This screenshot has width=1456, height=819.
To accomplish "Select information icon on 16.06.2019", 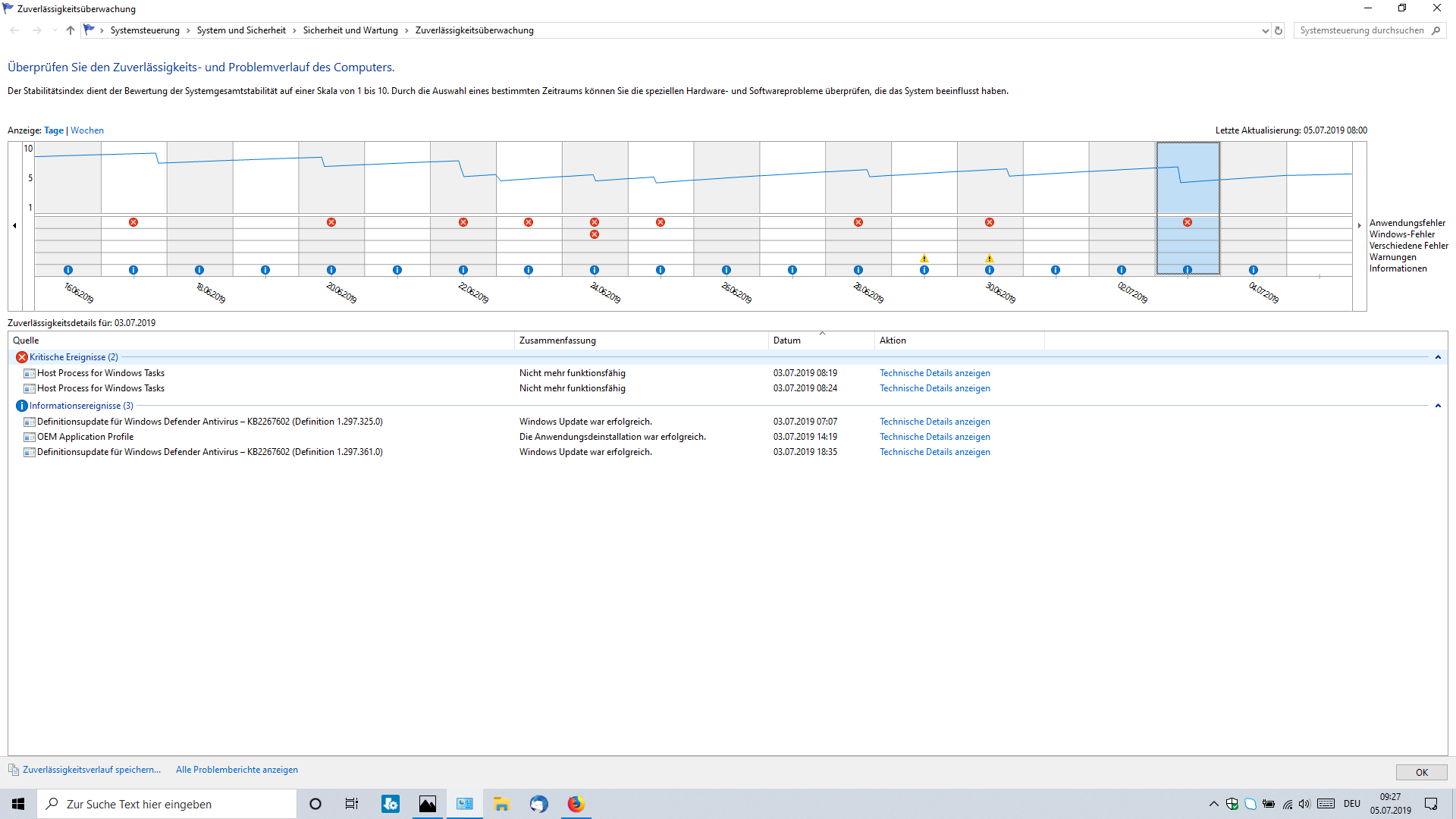I will pyautogui.click(x=68, y=270).
